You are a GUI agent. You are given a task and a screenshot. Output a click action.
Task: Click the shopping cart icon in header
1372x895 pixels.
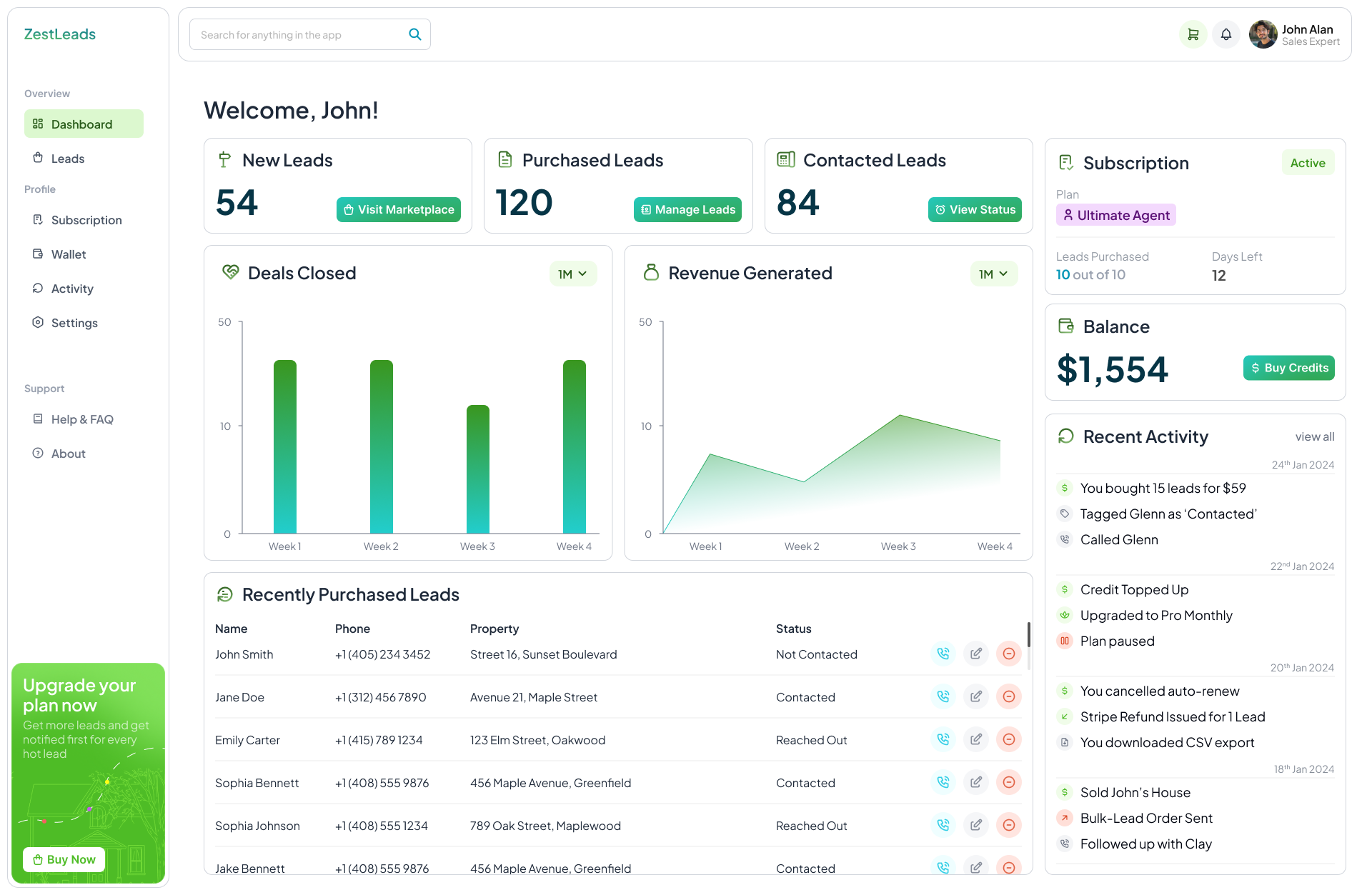(x=1193, y=34)
